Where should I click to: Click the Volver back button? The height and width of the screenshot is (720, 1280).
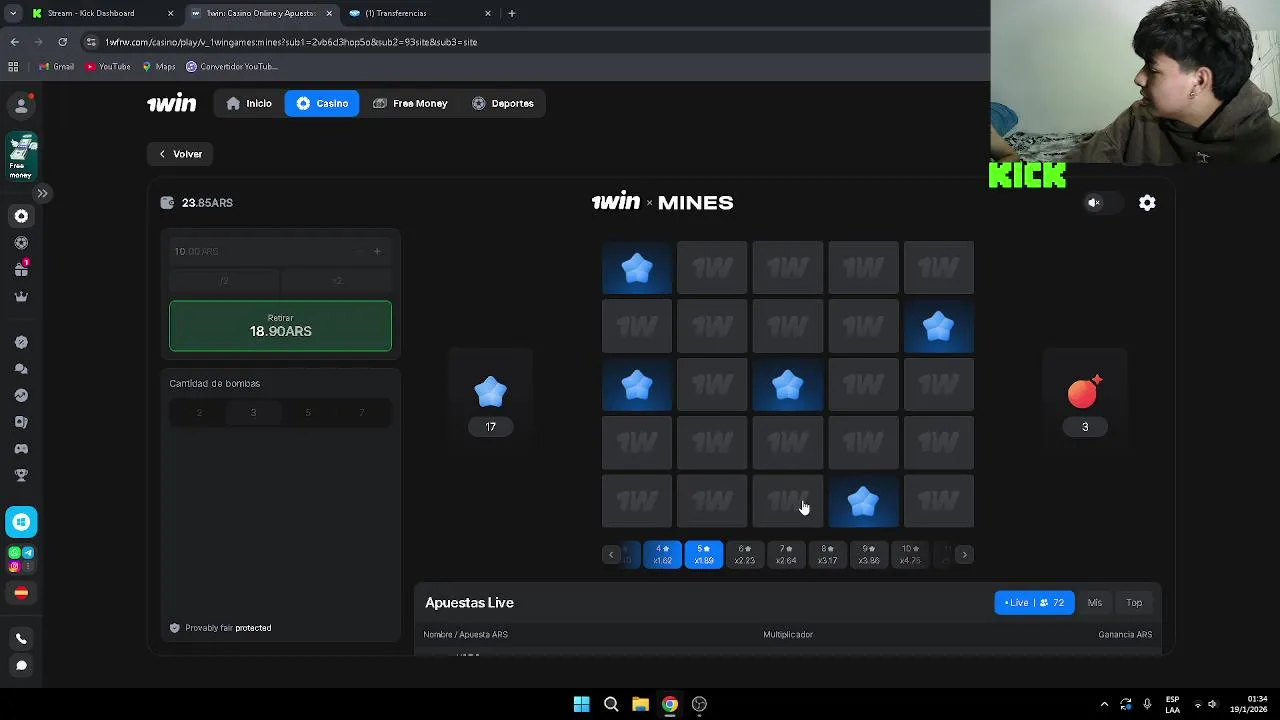[181, 154]
